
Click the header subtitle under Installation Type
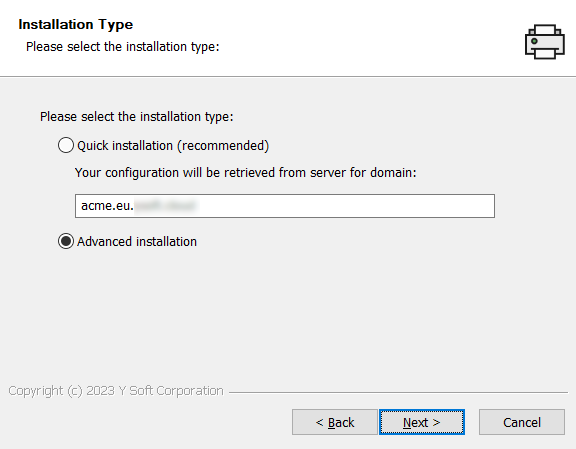(x=123, y=47)
